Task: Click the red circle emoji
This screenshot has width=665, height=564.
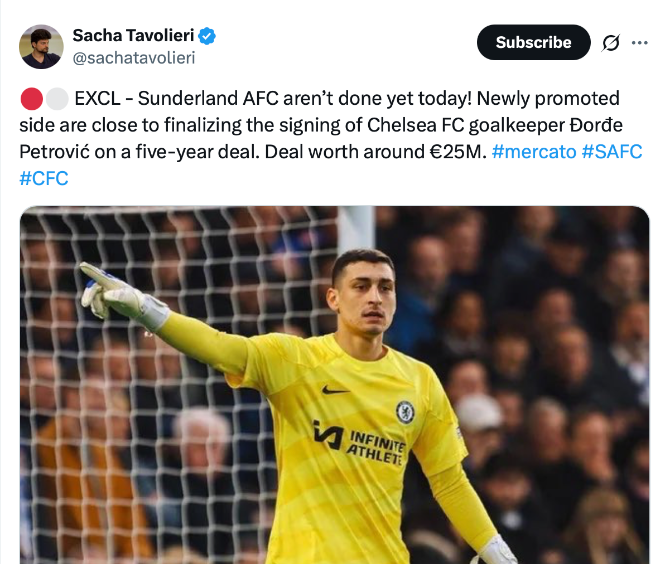Action: pos(31,99)
